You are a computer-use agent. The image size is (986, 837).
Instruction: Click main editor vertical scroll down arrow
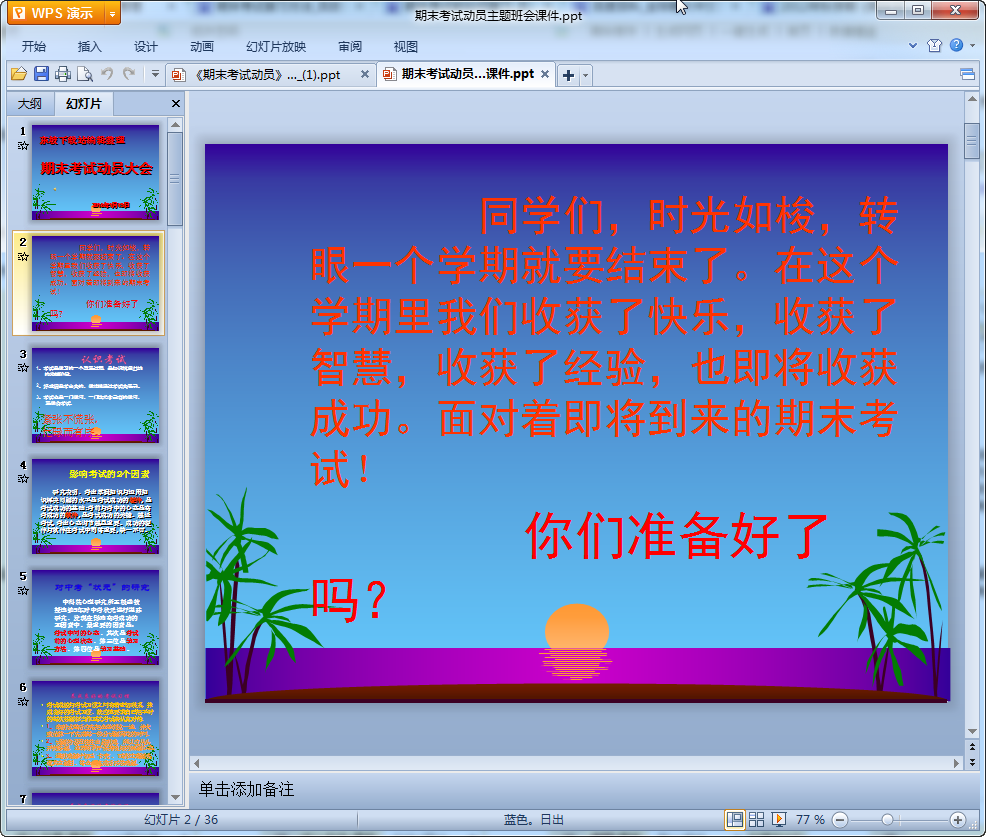(x=972, y=731)
